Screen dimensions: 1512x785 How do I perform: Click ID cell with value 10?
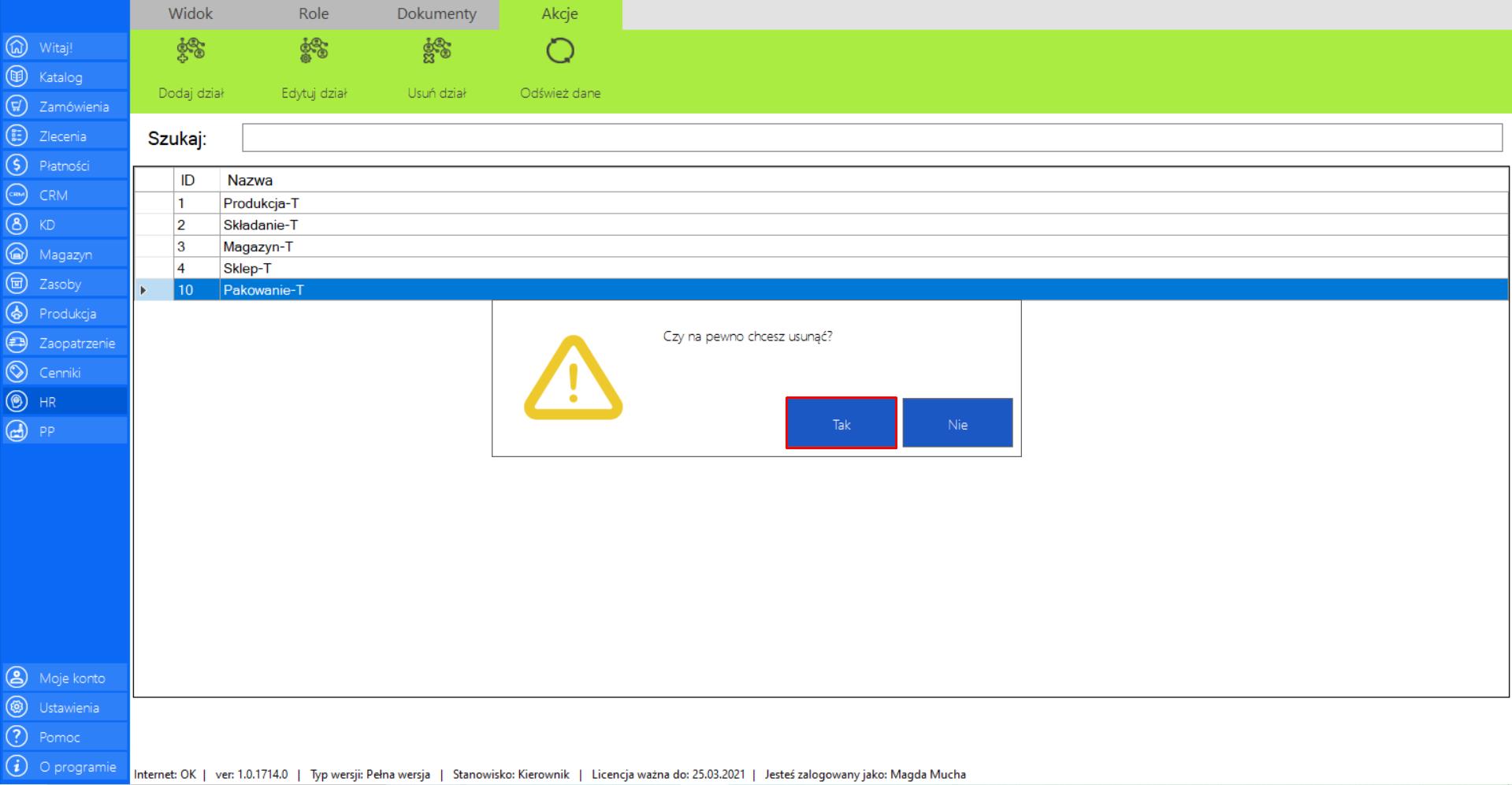click(x=196, y=290)
